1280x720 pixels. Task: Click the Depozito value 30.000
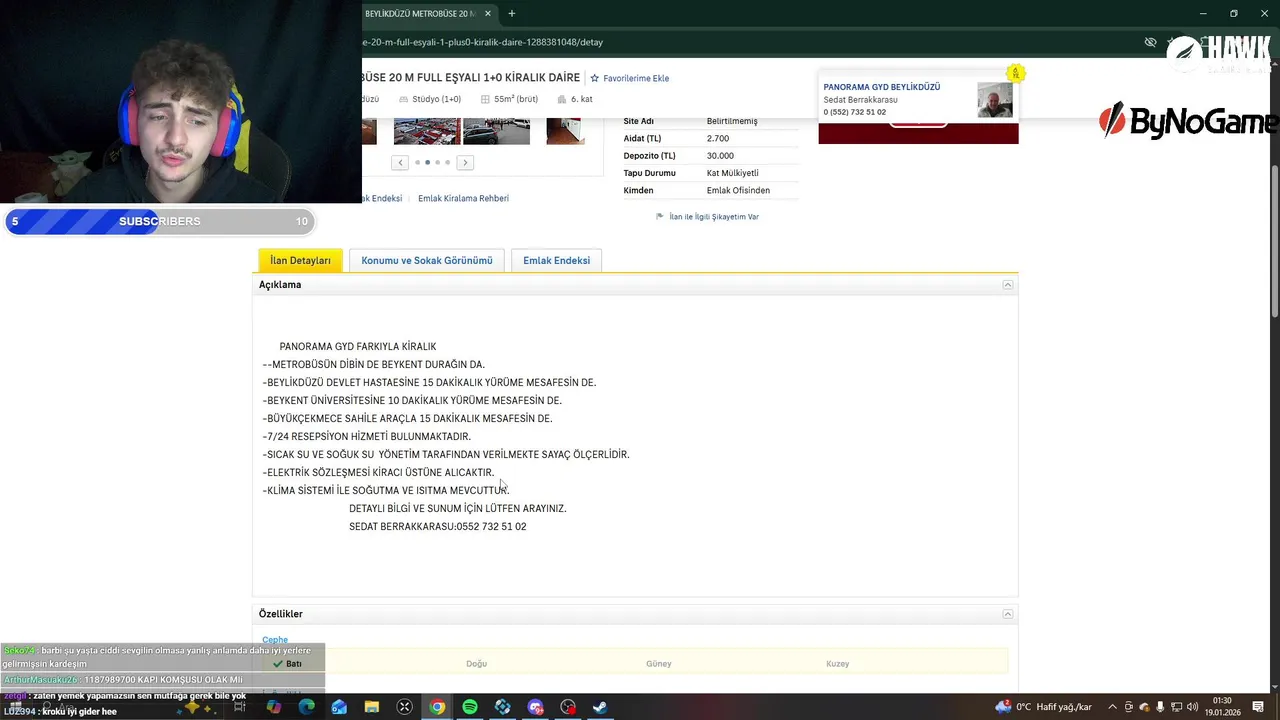720,156
